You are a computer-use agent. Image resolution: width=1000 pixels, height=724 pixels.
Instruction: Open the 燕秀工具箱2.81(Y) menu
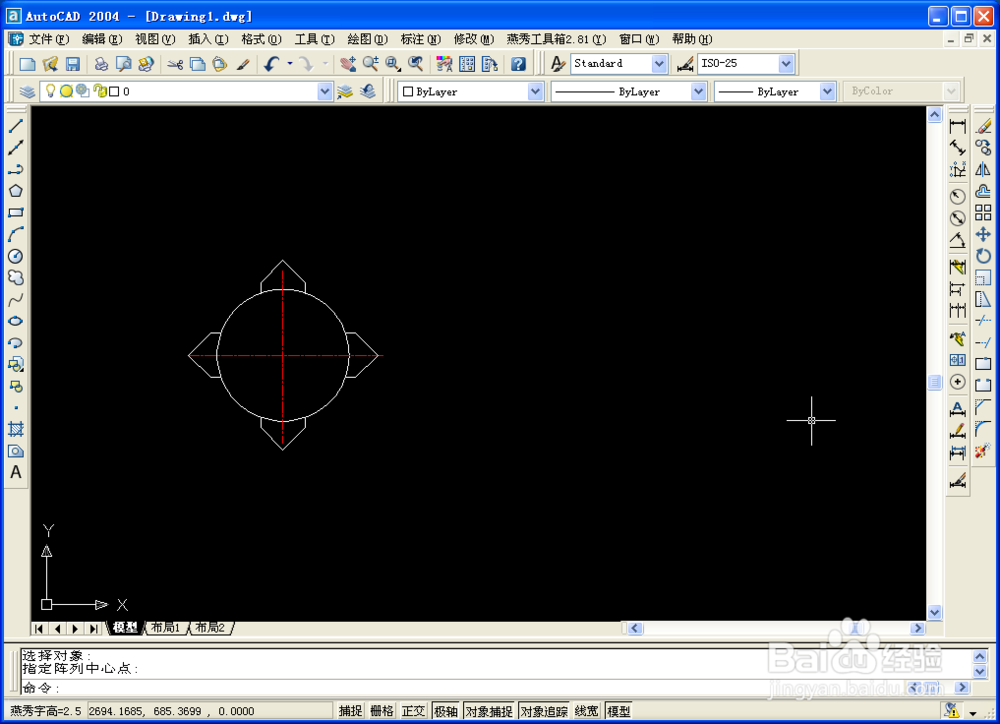(x=556, y=39)
